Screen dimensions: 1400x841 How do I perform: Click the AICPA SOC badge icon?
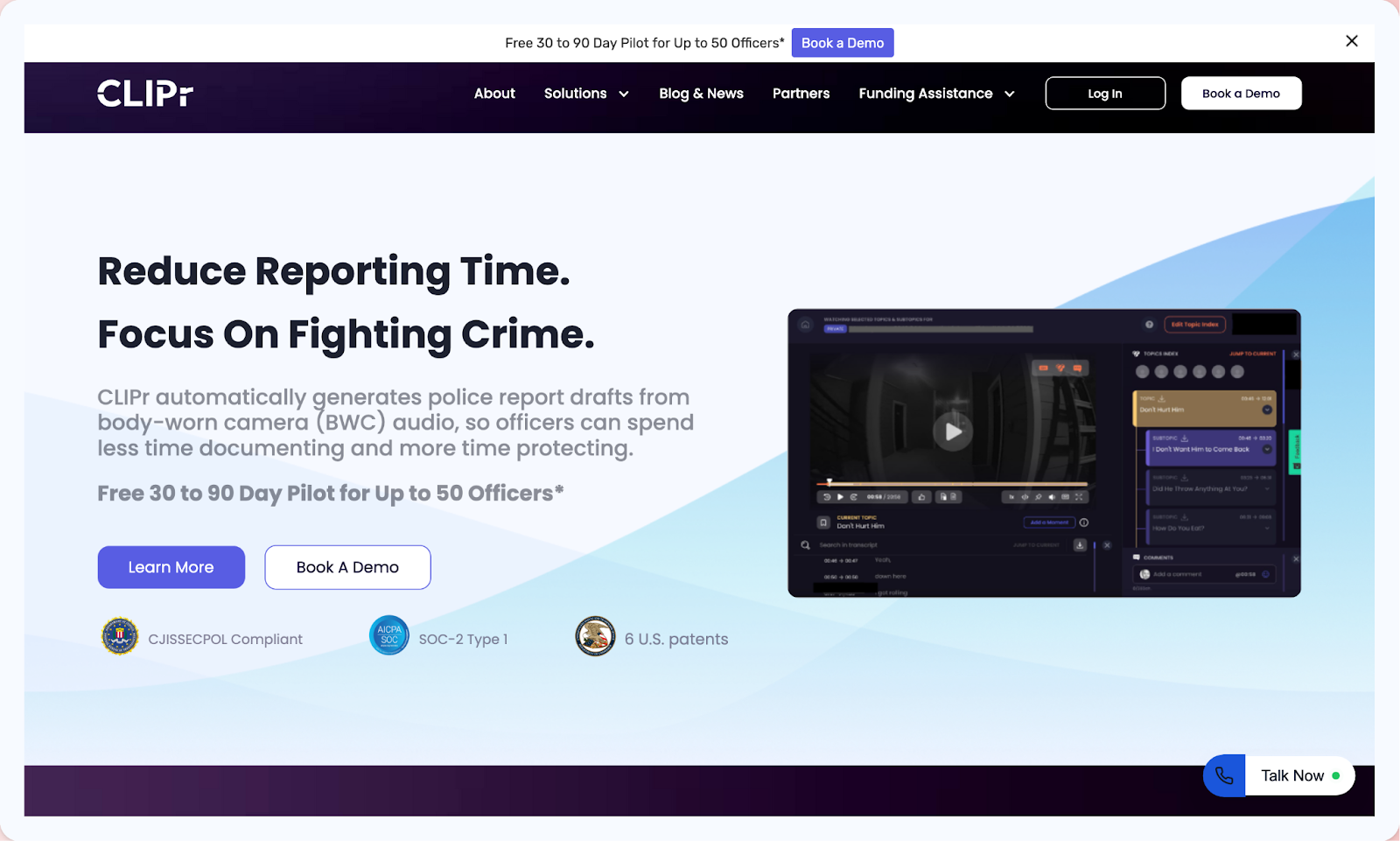pos(389,635)
